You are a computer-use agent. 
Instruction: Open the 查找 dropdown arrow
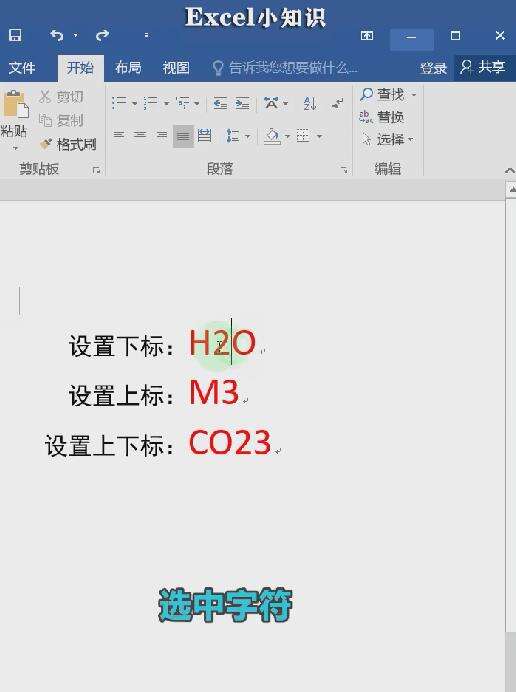[414, 94]
